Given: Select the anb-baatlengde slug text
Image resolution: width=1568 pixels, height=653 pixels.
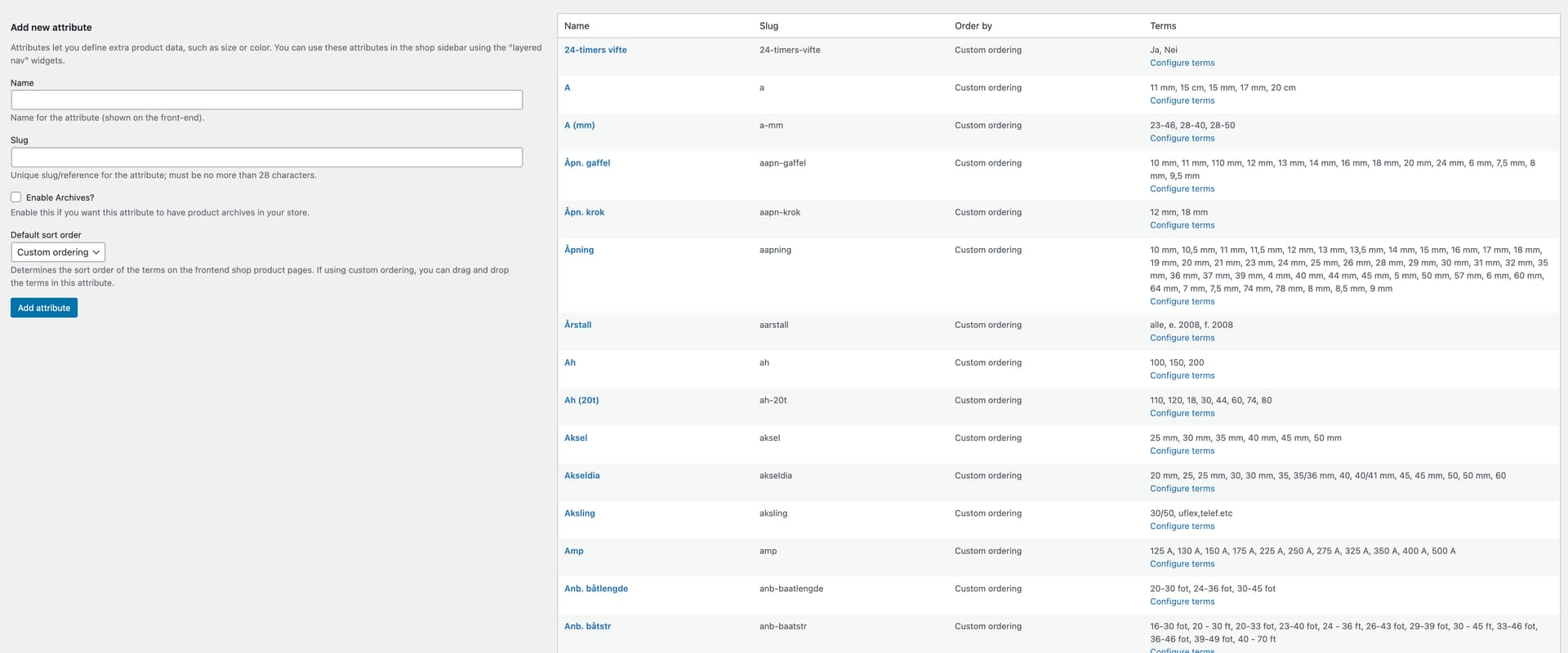Looking at the screenshot, I should 791,589.
